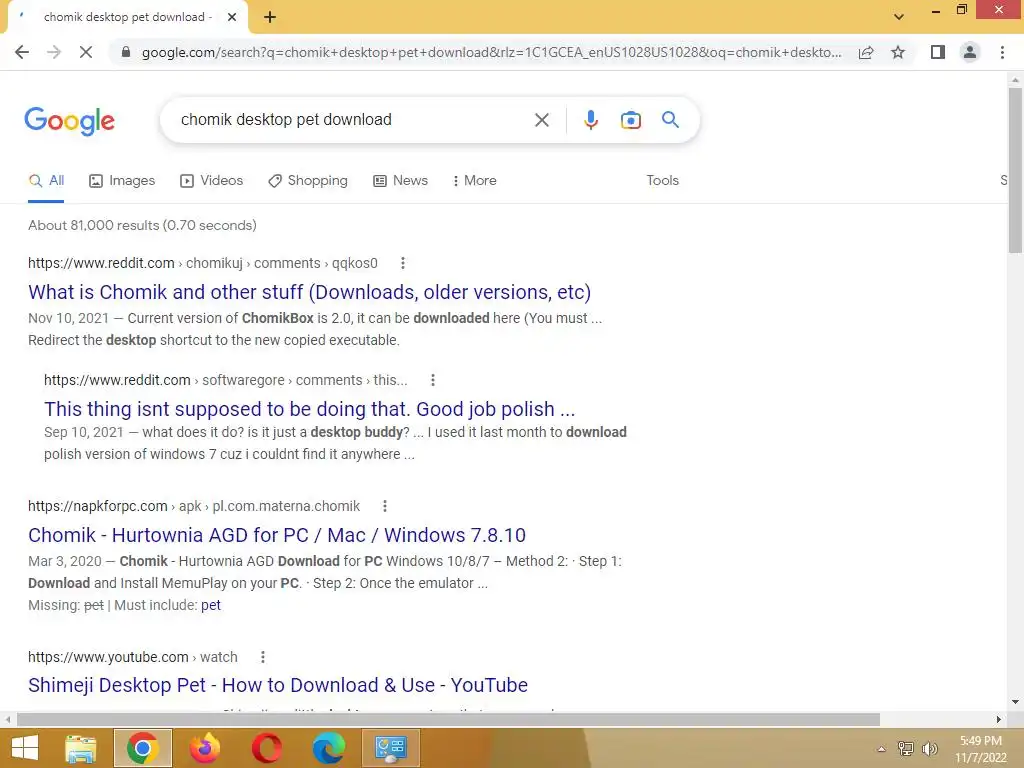This screenshot has width=1024, height=768.
Task: View site information padlock icon
Action: coord(126,52)
